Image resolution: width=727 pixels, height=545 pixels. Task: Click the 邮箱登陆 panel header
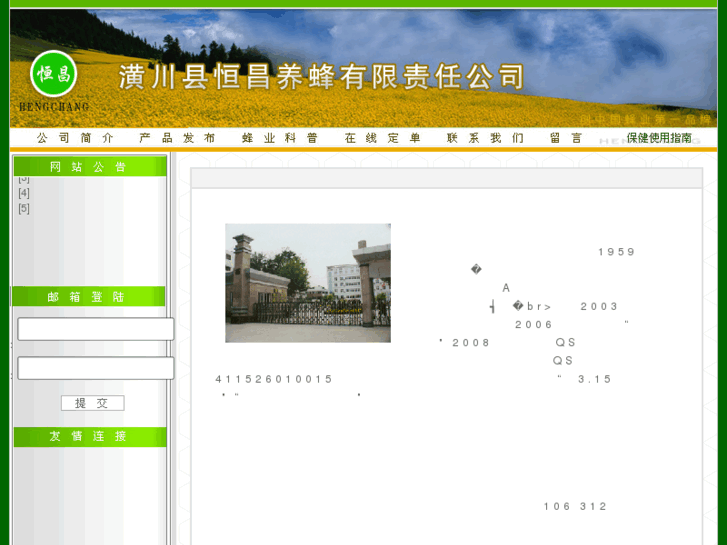pyautogui.click(x=89, y=296)
